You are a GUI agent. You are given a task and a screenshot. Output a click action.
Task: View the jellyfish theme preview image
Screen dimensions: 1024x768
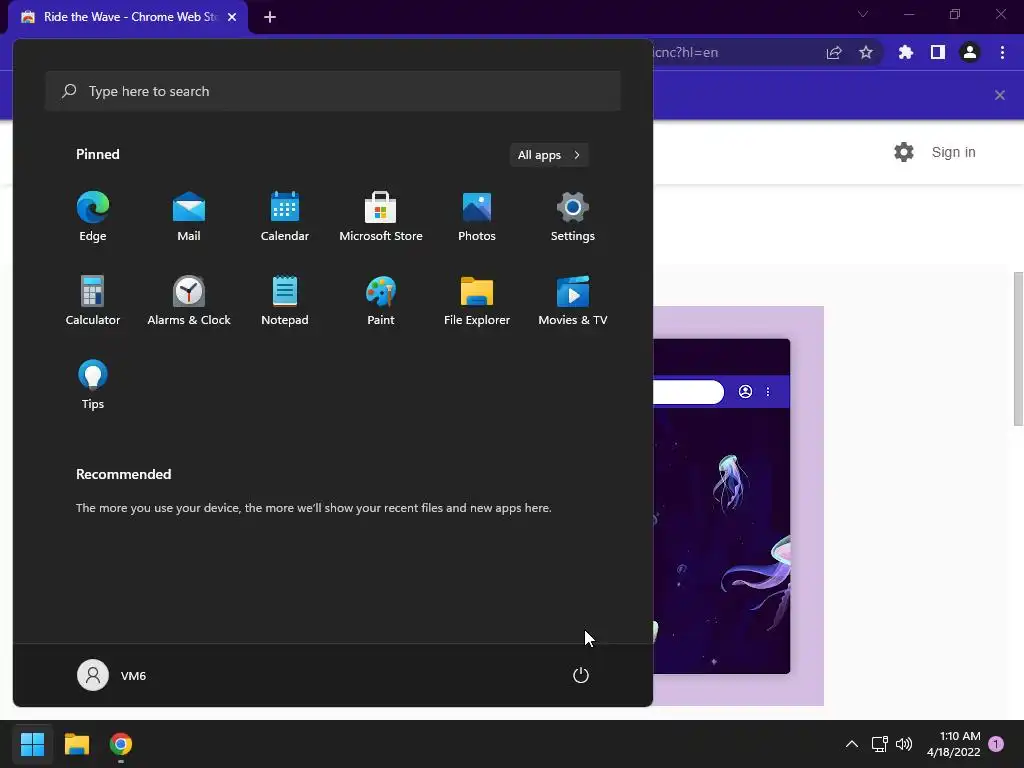739,506
